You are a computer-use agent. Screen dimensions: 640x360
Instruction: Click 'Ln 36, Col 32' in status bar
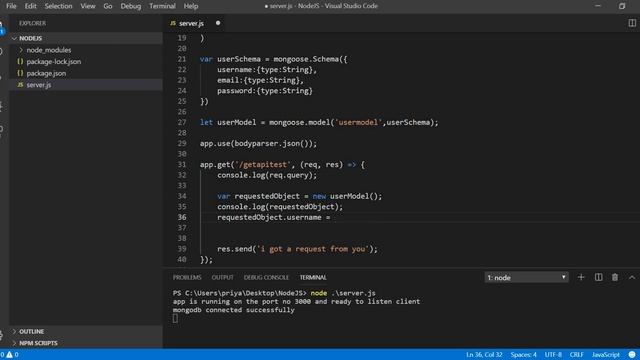point(484,355)
